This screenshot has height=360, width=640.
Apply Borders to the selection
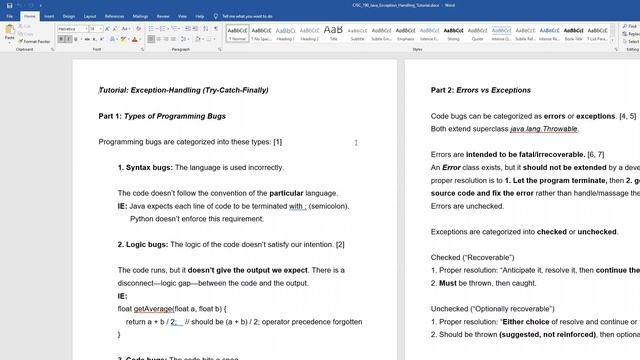point(208,39)
